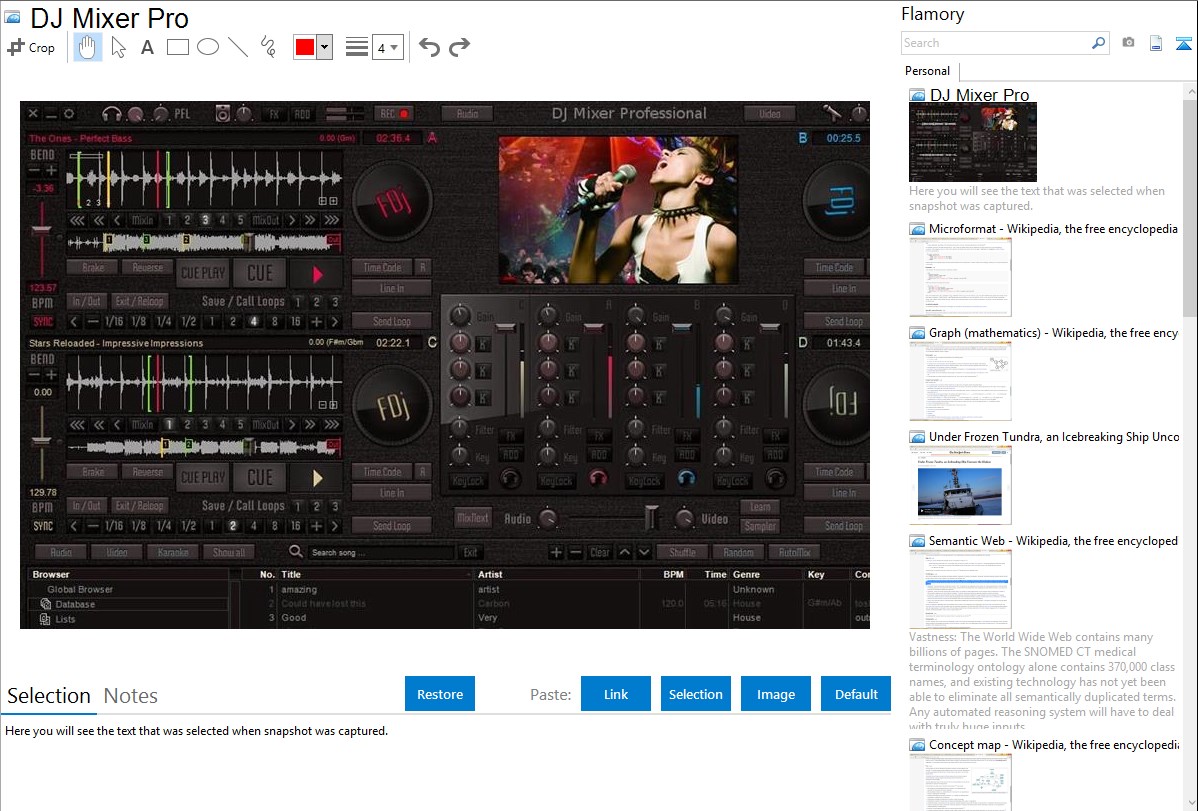
Task: Expand the Database item in Browser tree
Action: coord(46,604)
